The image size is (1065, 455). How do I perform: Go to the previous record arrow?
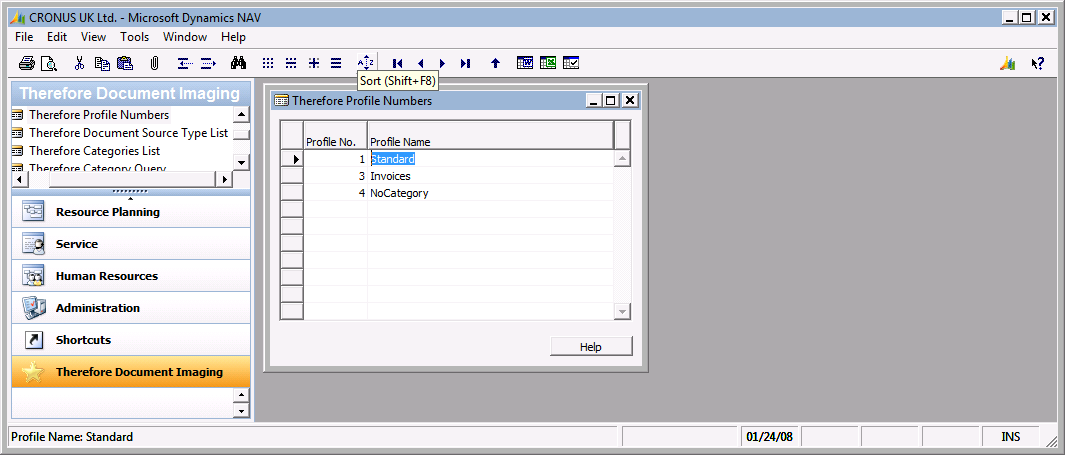pyautogui.click(x=420, y=63)
